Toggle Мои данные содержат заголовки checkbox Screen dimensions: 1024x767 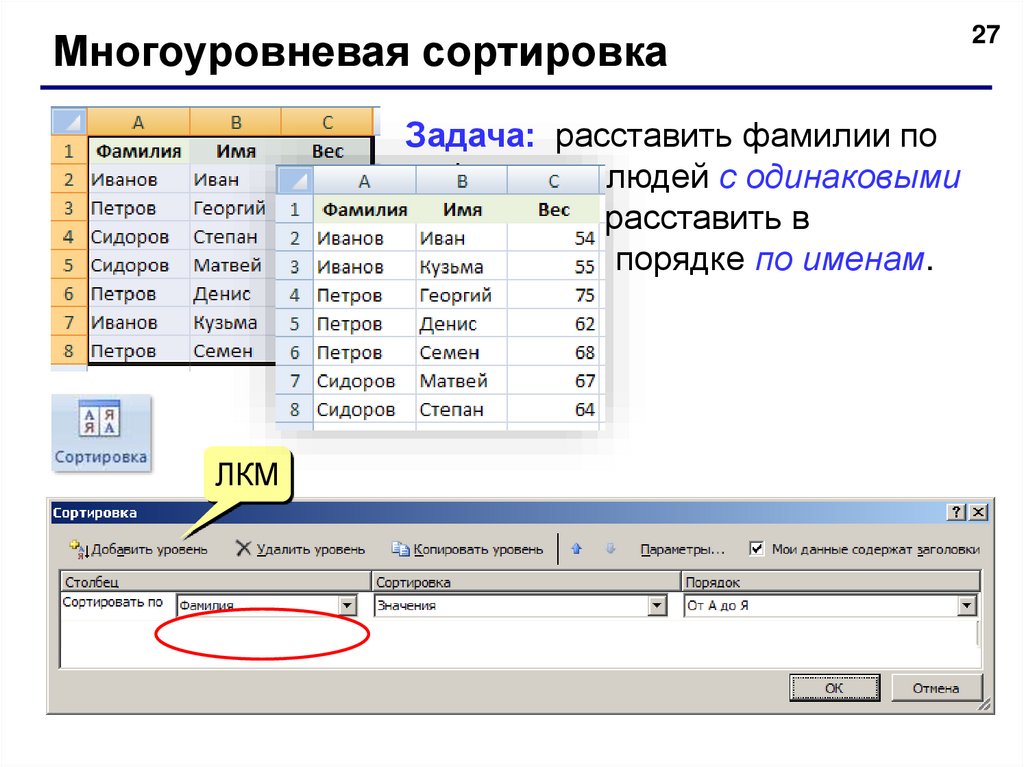756,549
